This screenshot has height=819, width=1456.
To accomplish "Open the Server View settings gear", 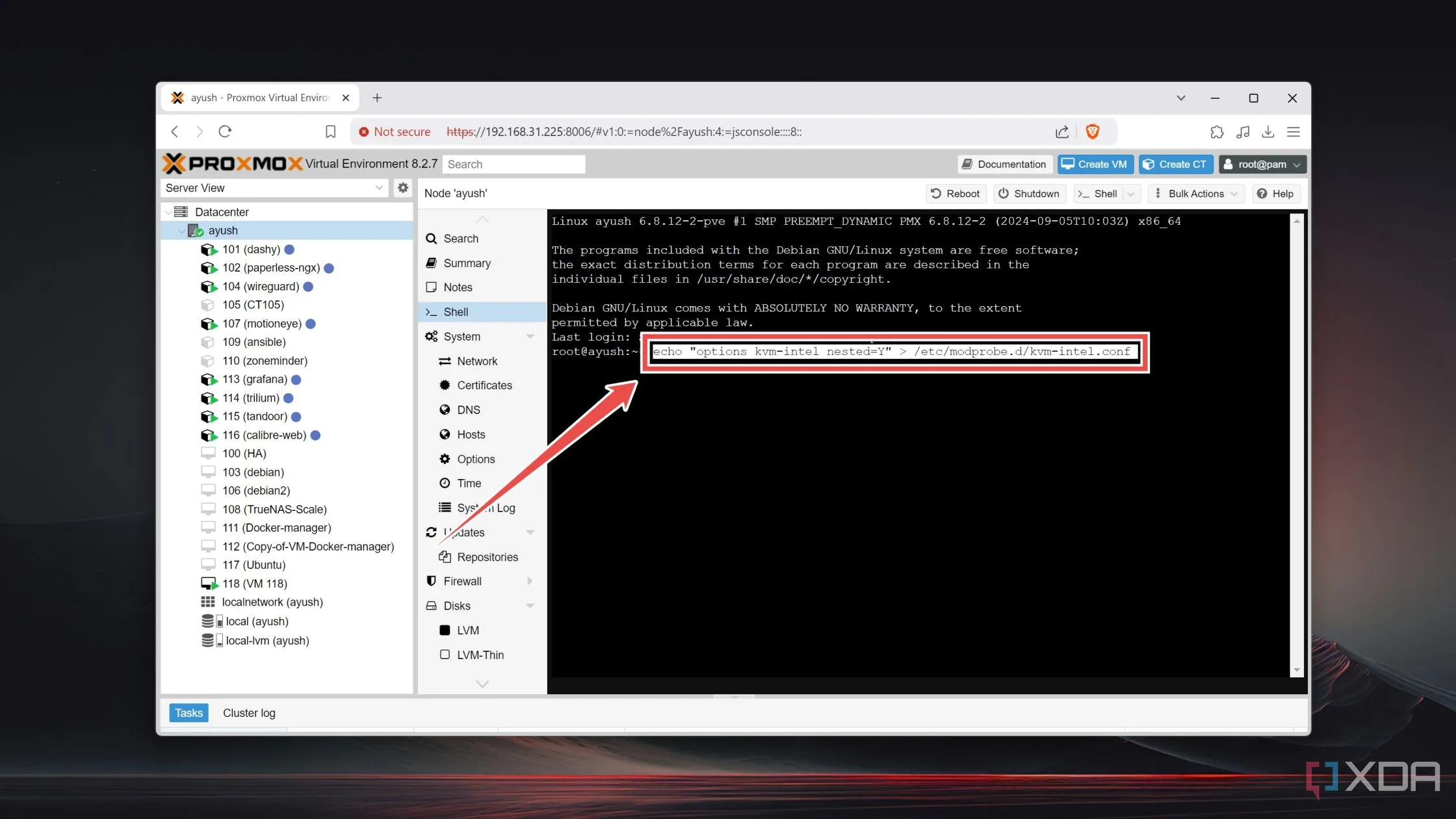I will [403, 188].
